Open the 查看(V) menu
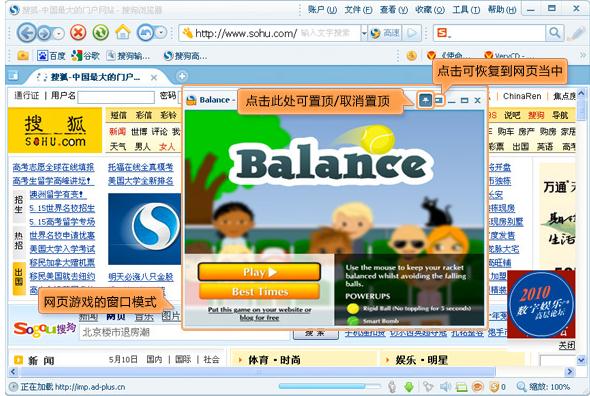 394,9
